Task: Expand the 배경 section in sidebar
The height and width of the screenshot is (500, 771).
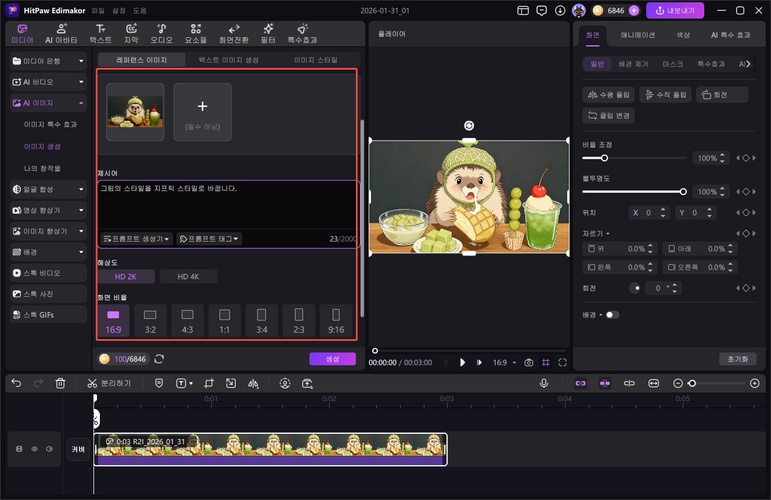Action: point(48,252)
